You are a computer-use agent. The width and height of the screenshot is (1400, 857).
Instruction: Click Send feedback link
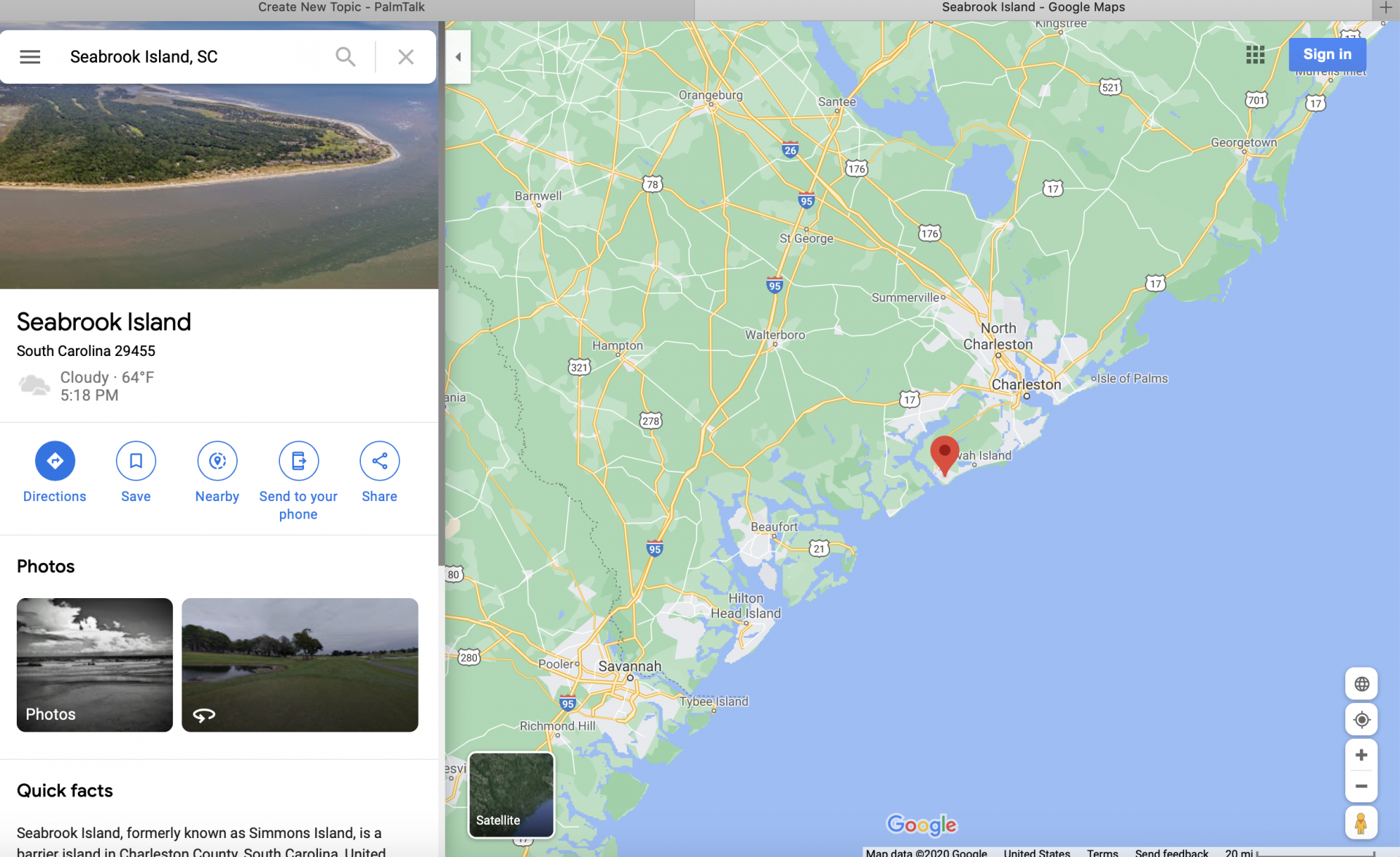click(x=1171, y=852)
